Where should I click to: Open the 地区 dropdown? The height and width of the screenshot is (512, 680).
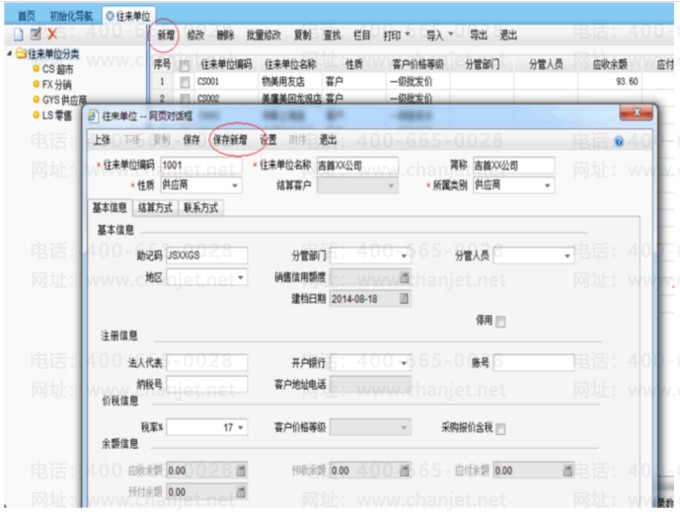240,277
